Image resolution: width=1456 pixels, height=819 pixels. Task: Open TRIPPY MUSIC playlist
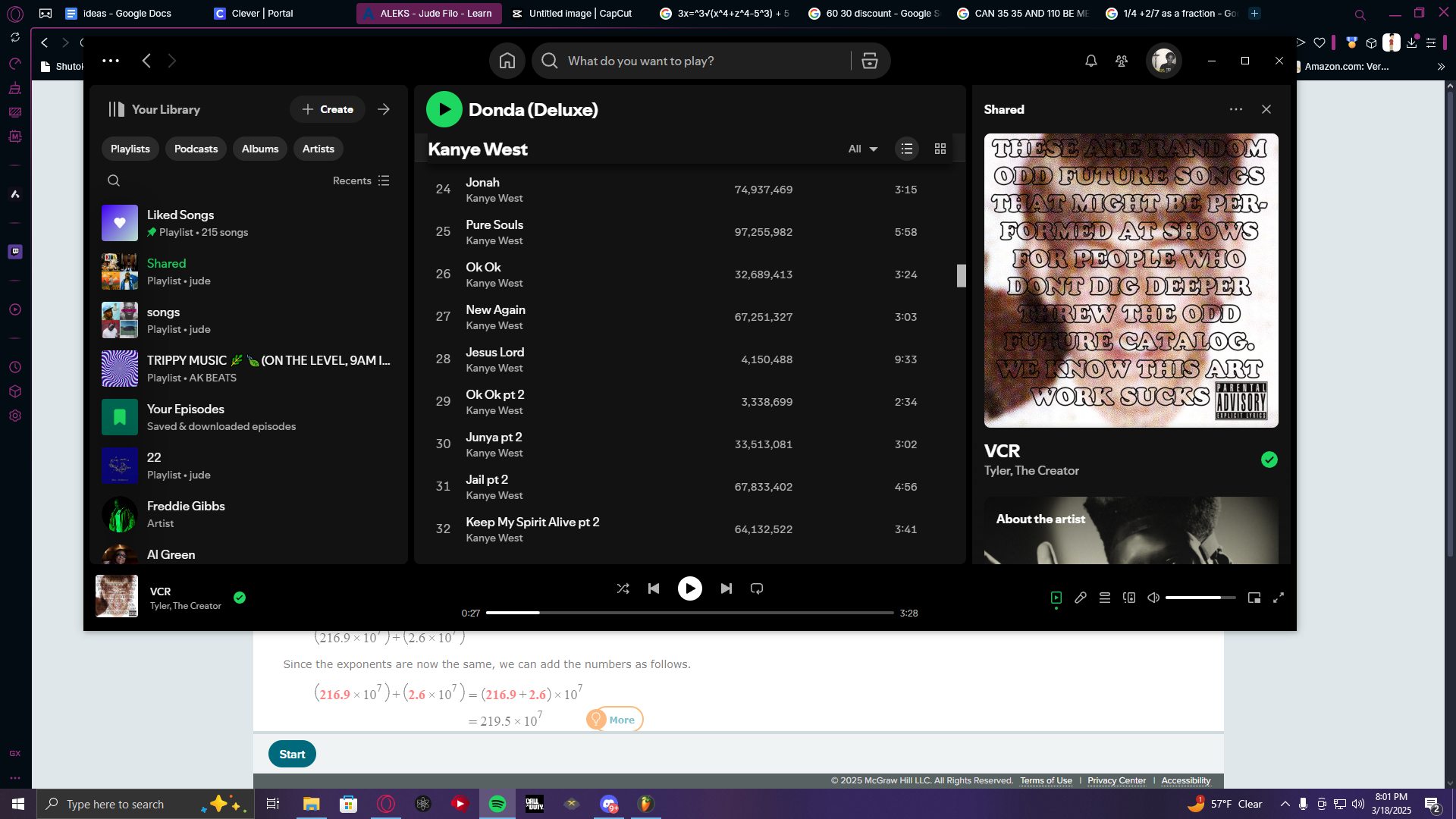249,369
